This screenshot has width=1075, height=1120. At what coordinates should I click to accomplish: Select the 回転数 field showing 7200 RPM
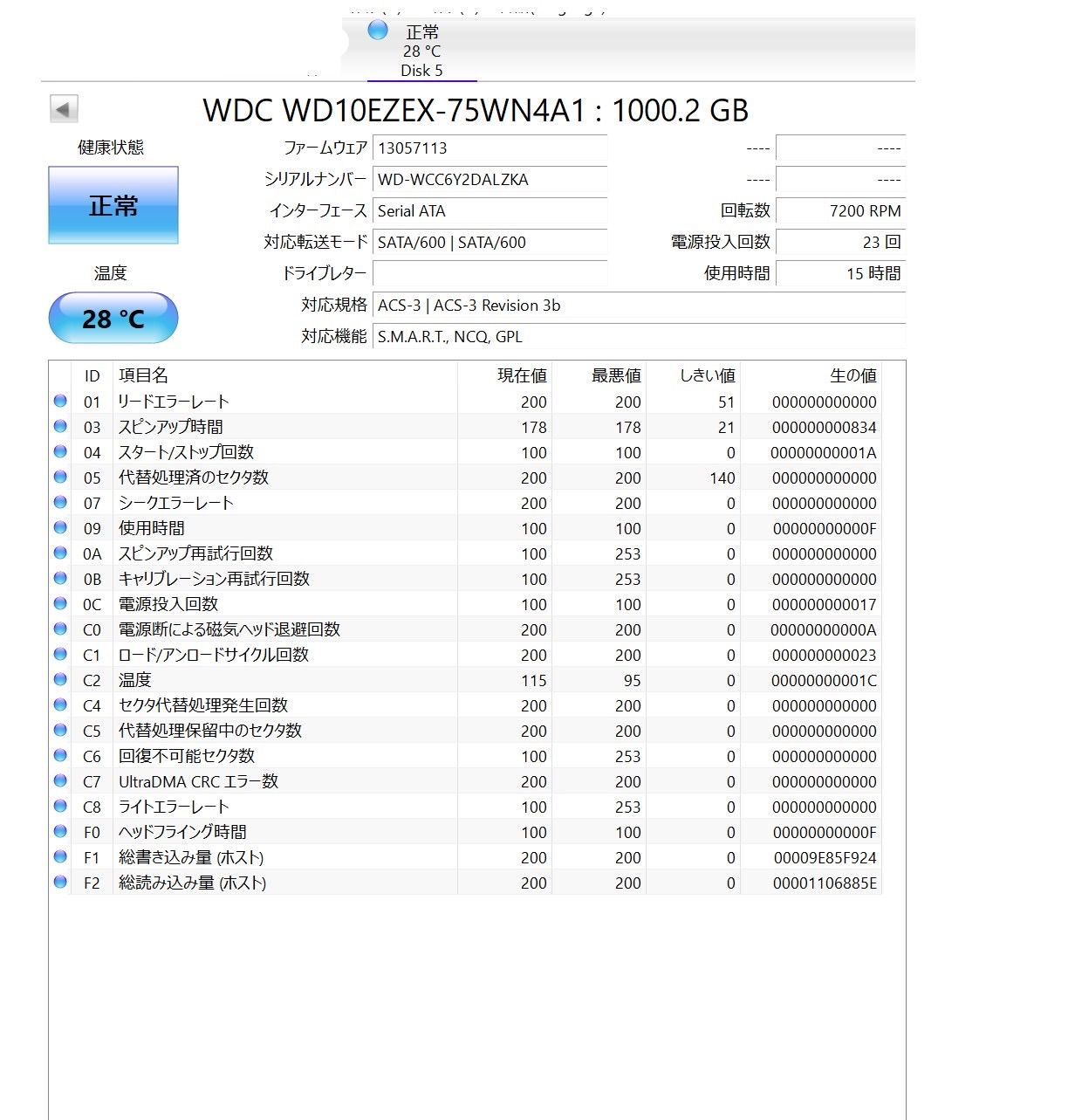(x=840, y=210)
